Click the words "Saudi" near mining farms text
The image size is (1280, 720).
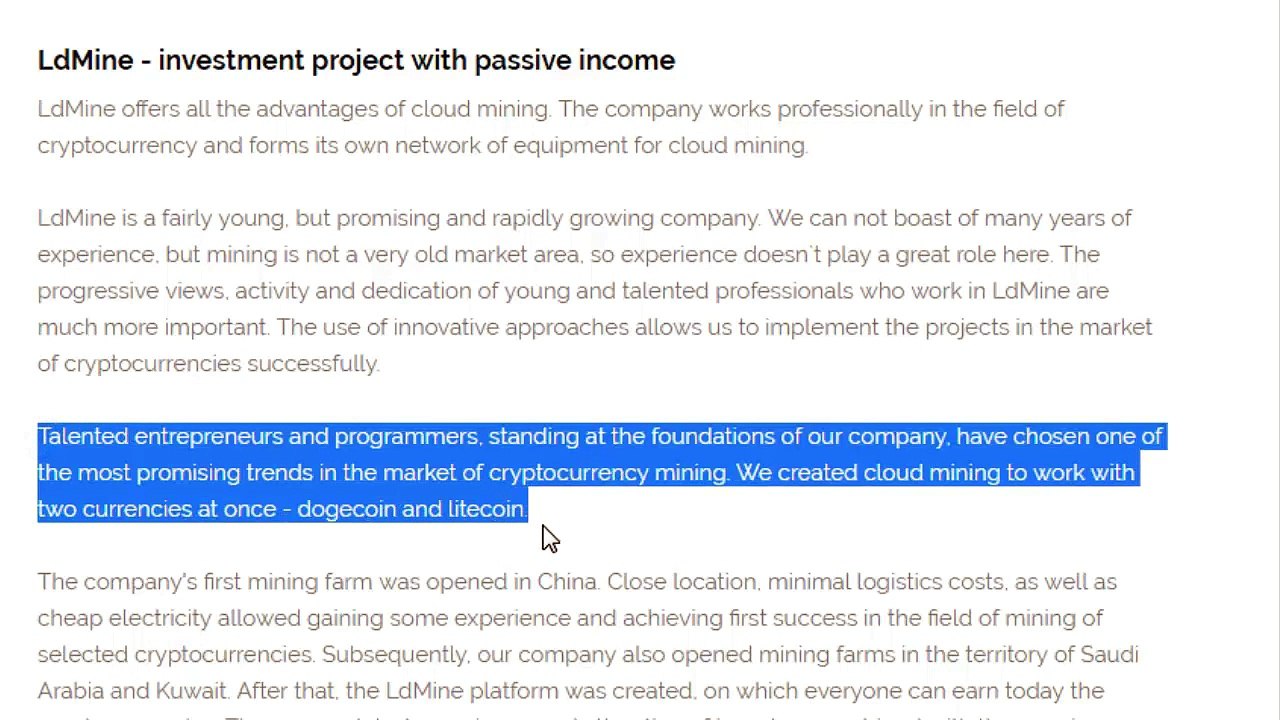click(x=1109, y=655)
